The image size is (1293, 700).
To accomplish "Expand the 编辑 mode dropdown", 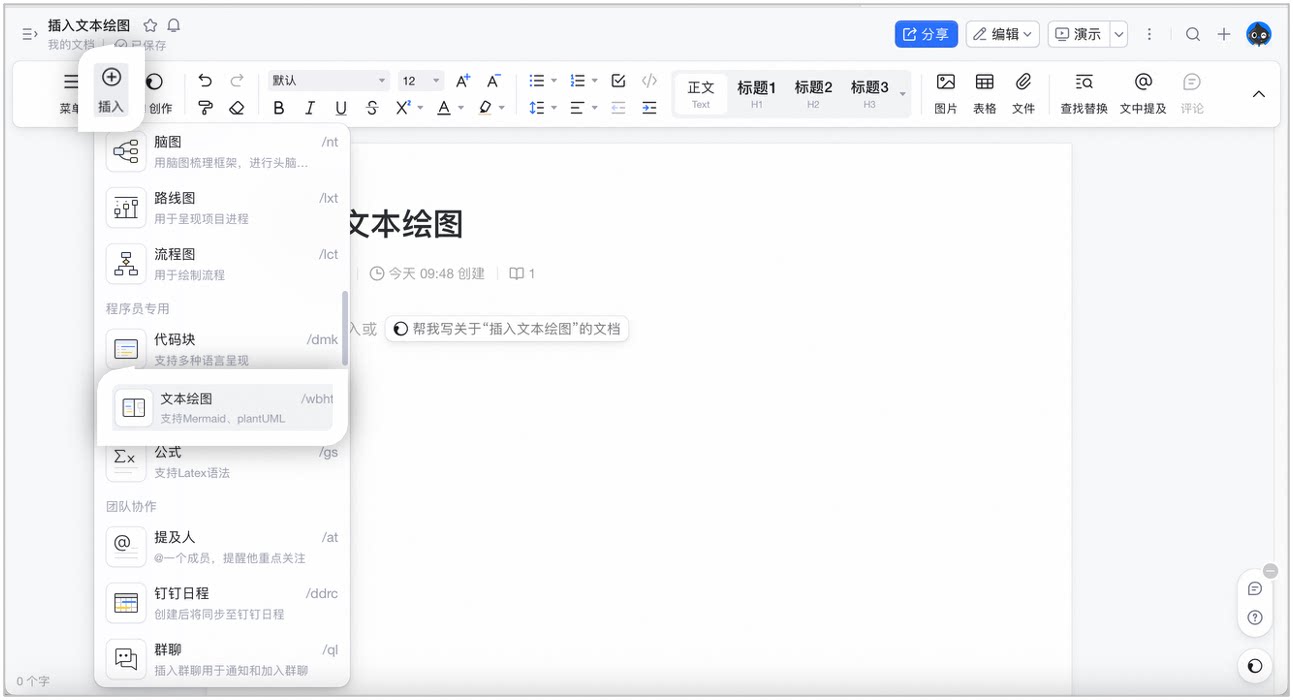I will 1003,34.
